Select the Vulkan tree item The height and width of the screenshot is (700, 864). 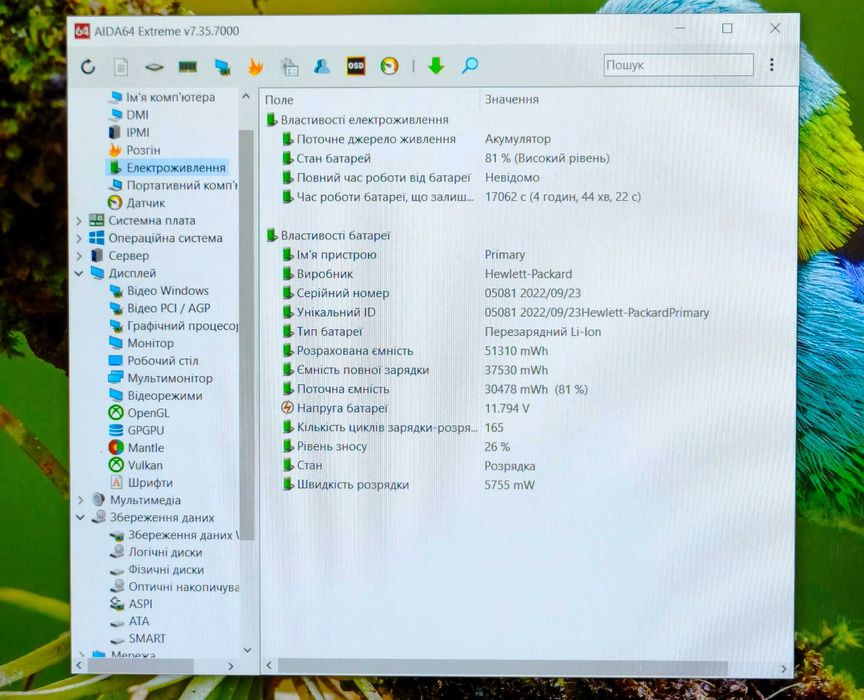point(136,465)
